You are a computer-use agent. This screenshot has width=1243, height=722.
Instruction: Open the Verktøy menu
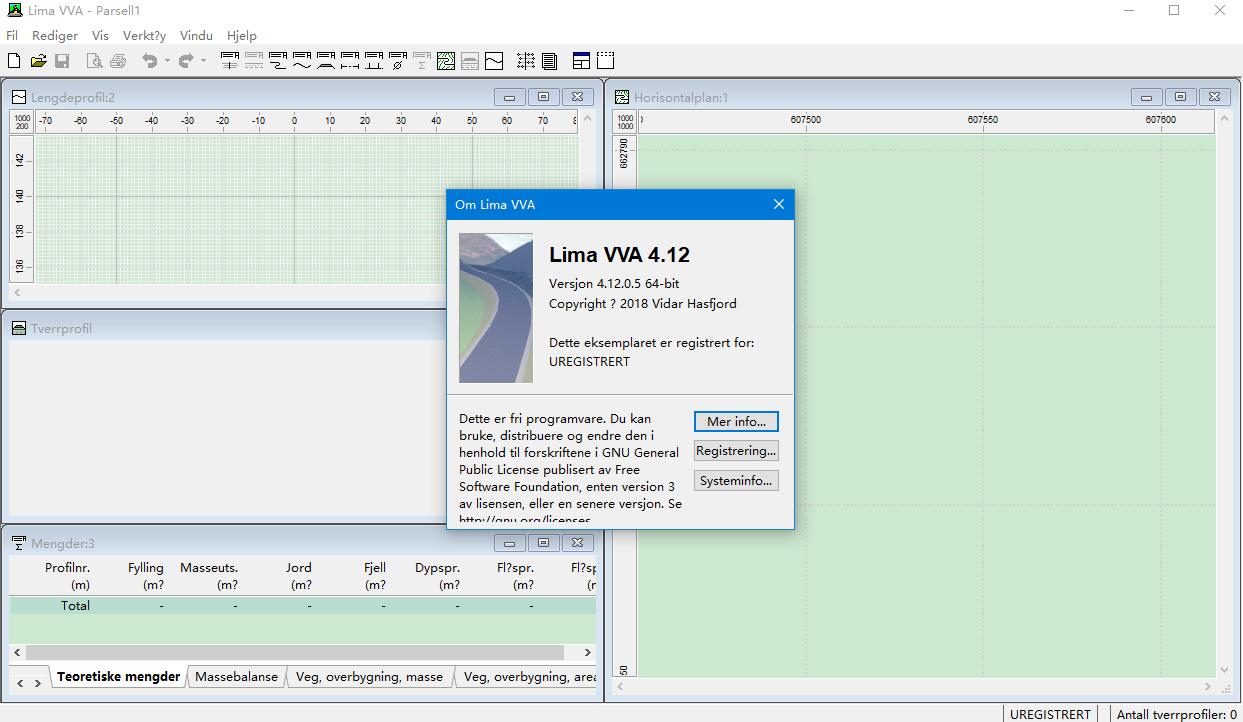click(144, 35)
